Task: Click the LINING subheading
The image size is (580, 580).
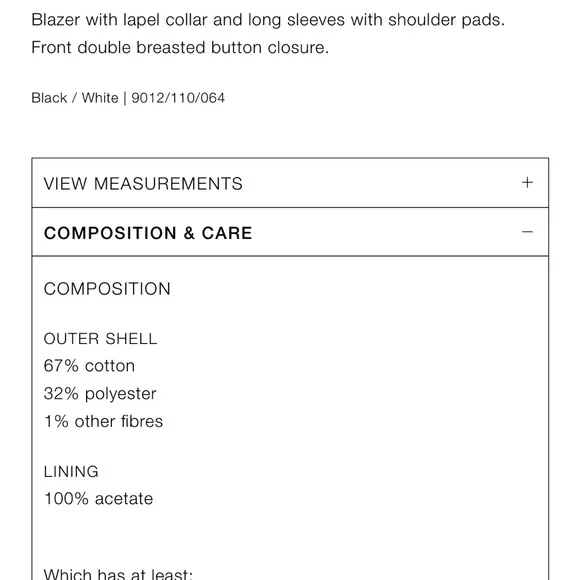Action: click(71, 472)
